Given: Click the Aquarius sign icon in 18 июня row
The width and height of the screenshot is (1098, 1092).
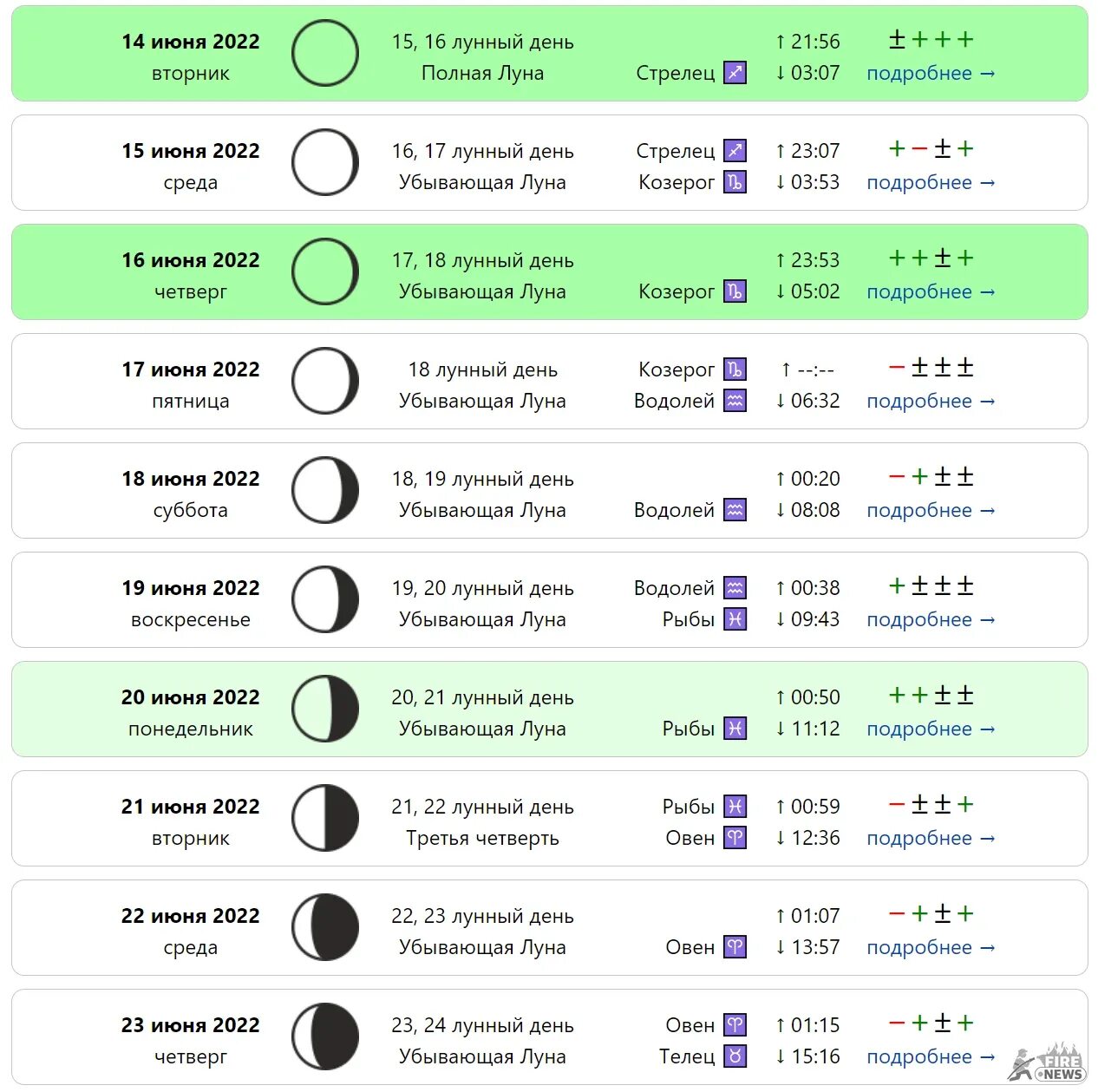Looking at the screenshot, I should (x=735, y=510).
